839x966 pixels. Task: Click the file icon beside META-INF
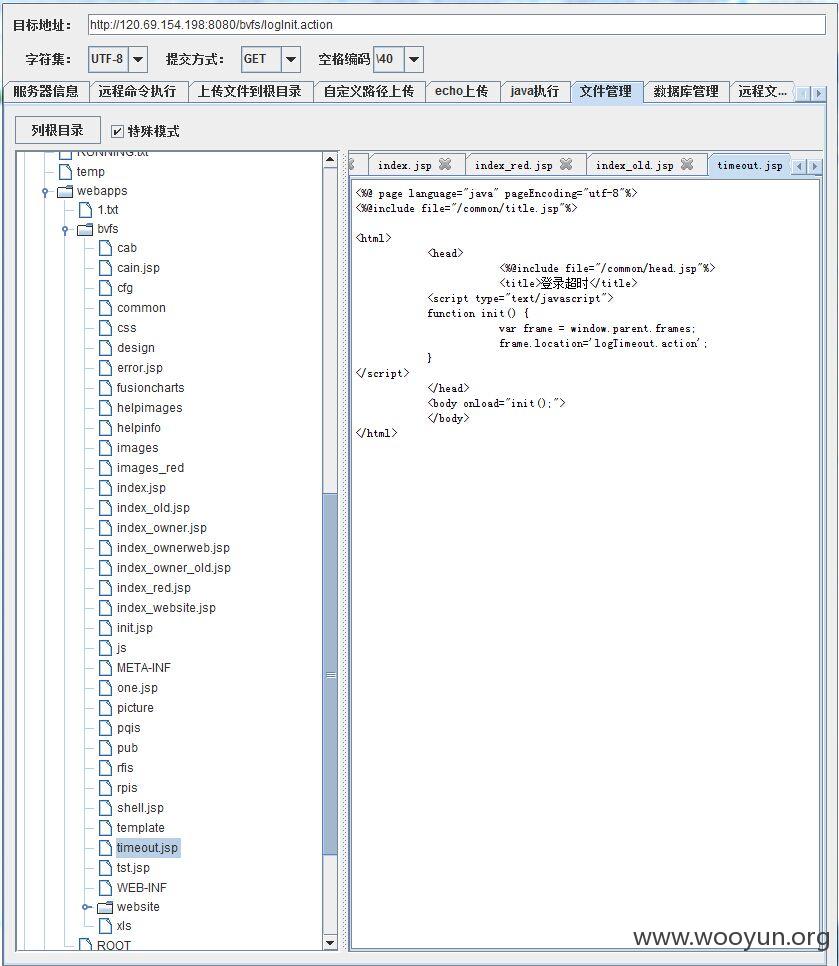tap(105, 668)
